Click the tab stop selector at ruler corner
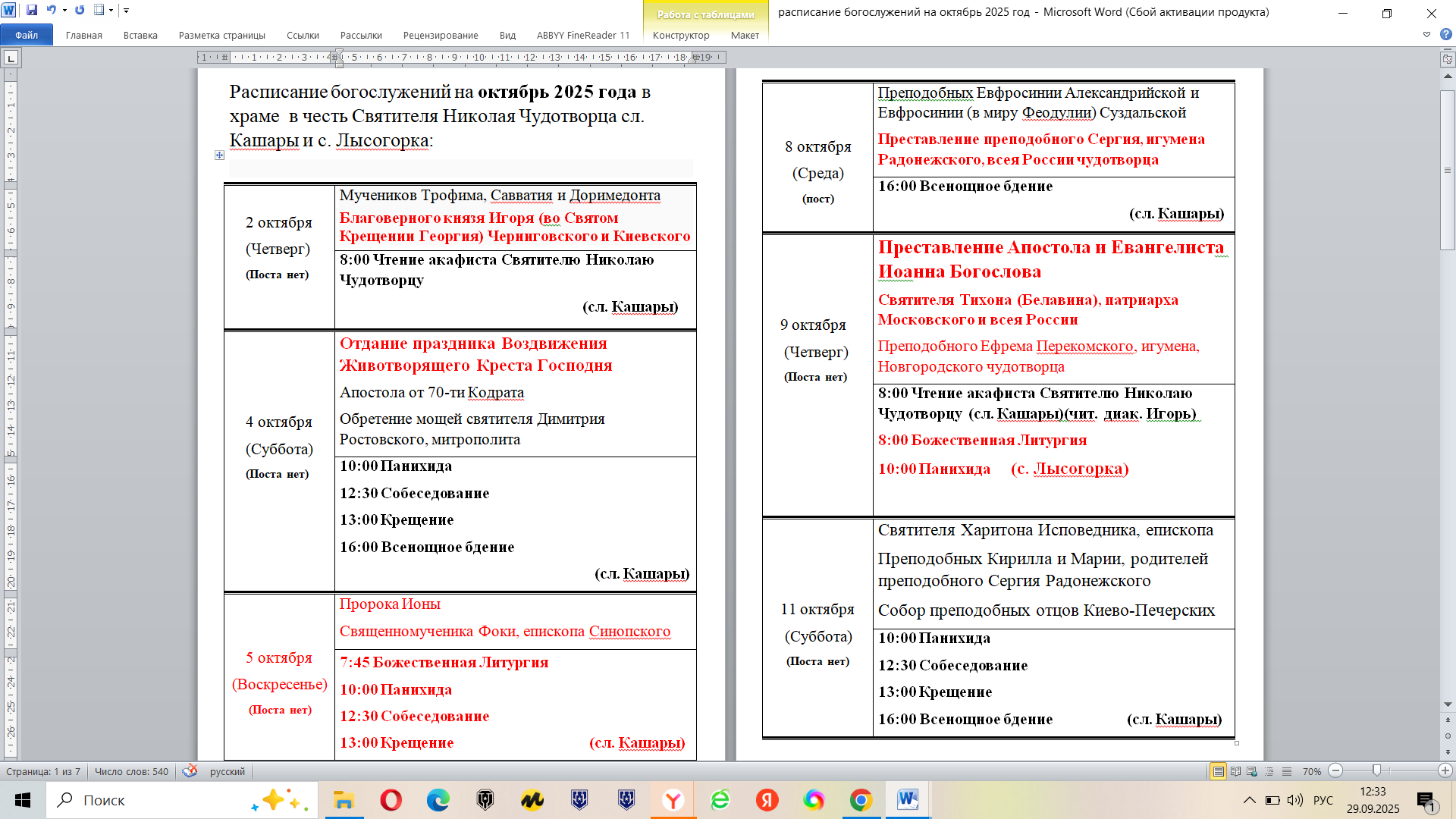The image size is (1456, 819). click(x=11, y=58)
